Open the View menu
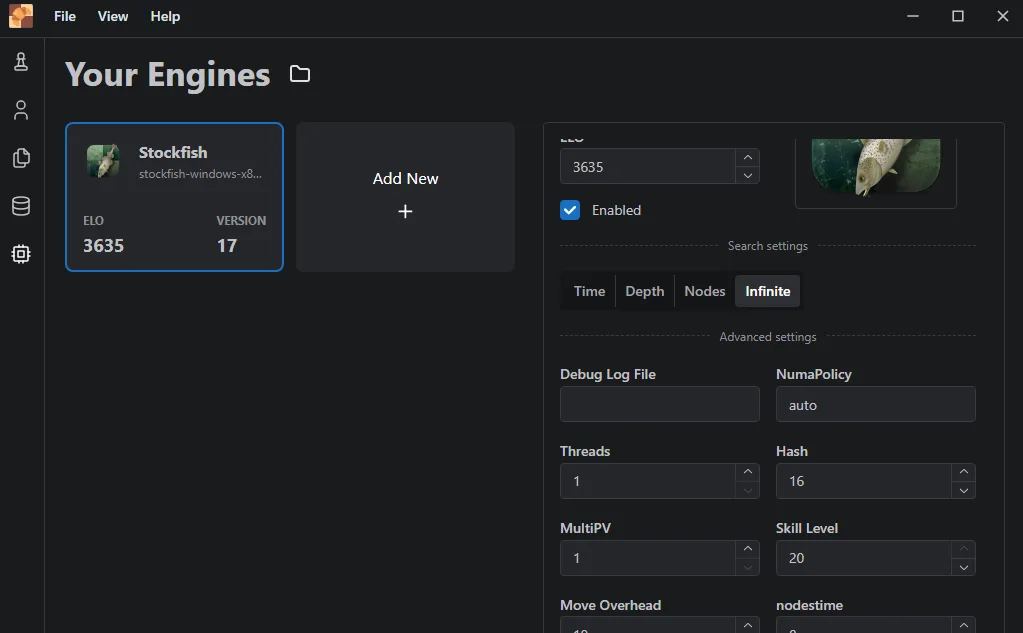This screenshot has height=633, width=1023. (x=113, y=16)
